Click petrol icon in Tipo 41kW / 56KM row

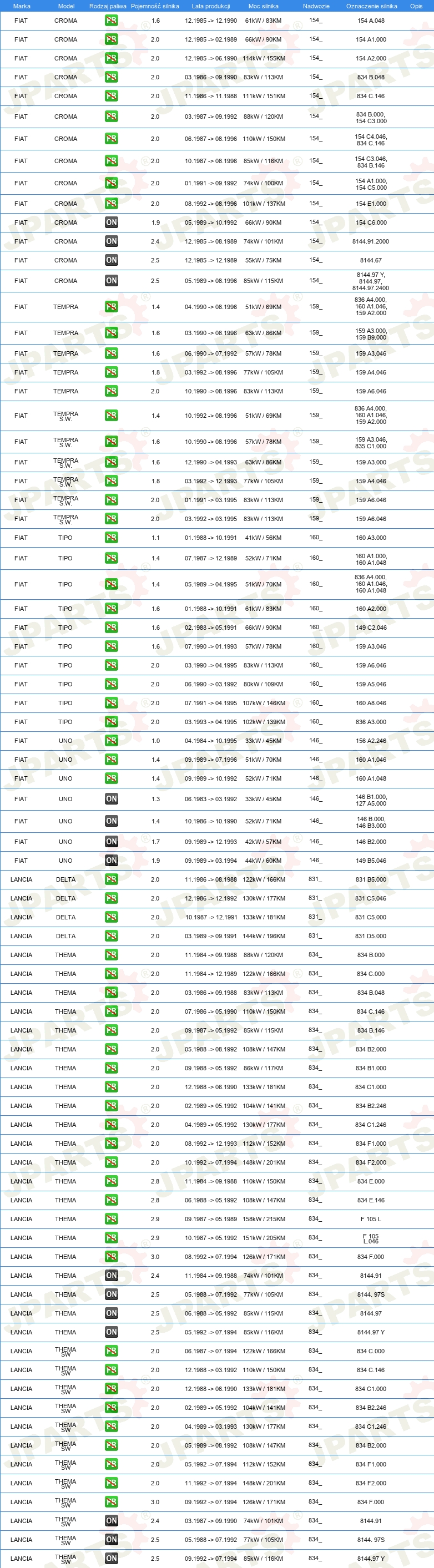coord(112,538)
